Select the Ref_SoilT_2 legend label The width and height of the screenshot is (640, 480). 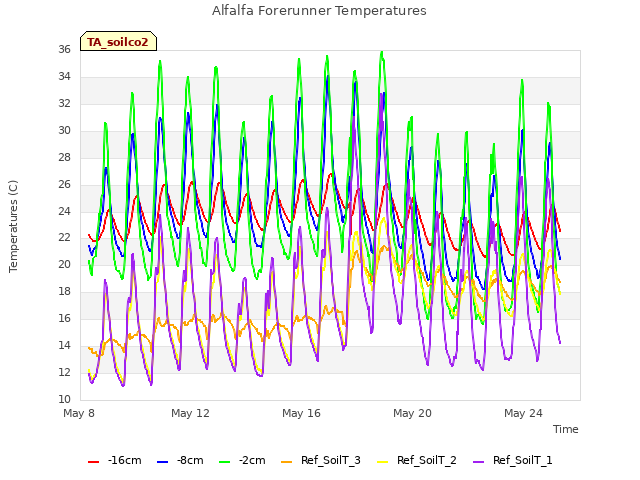click(427, 460)
